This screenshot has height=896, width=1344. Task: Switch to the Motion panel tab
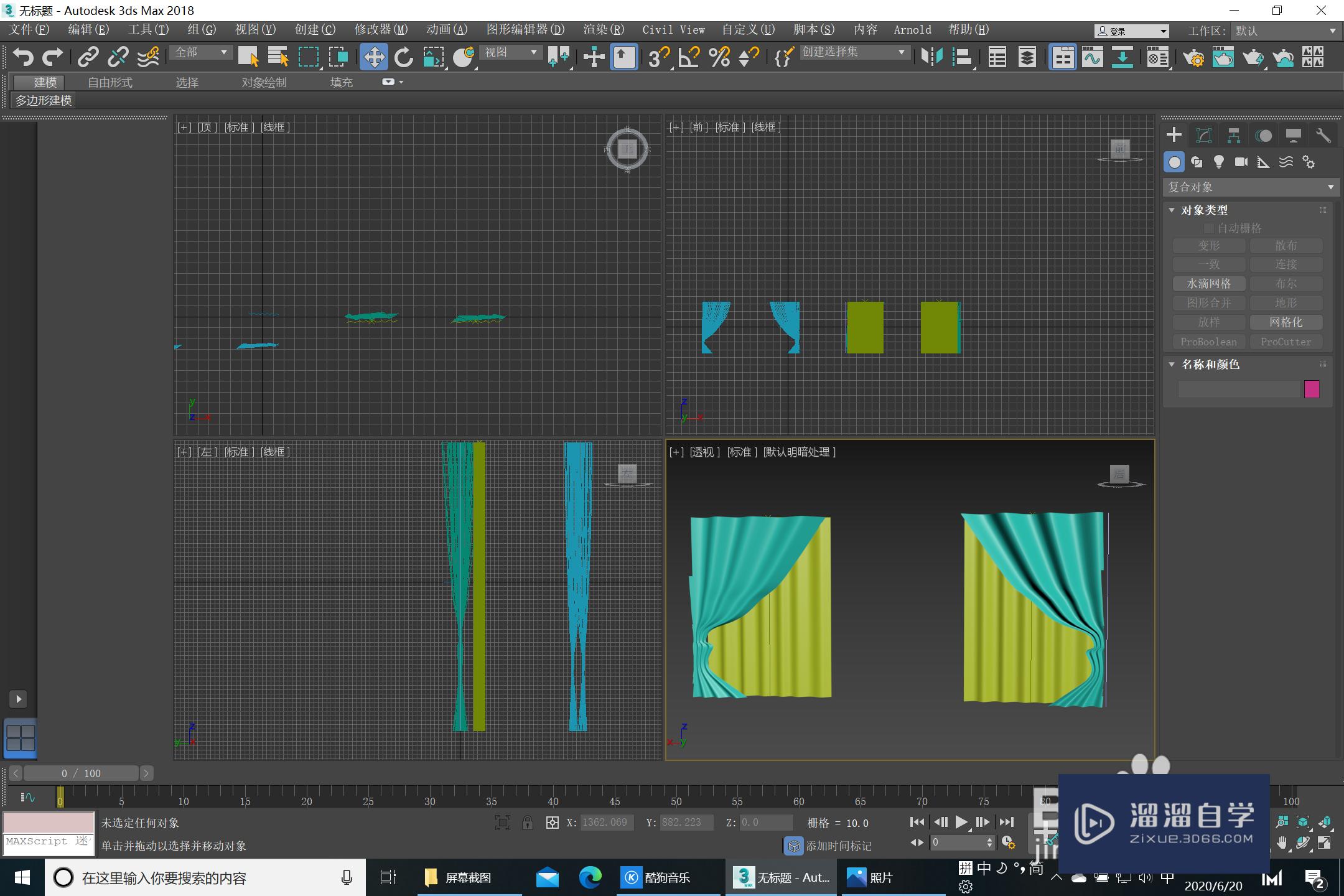tap(1263, 136)
